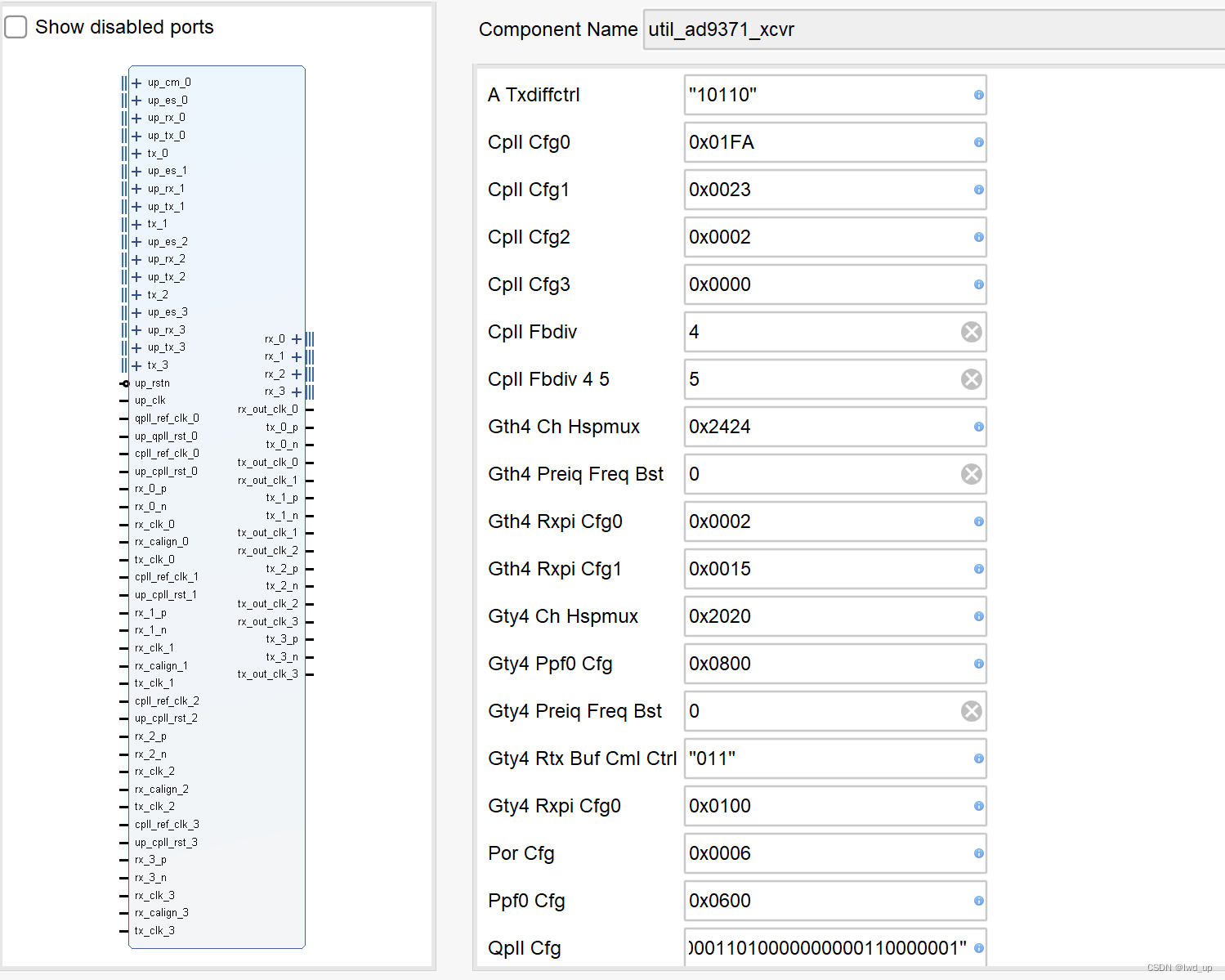This screenshot has width=1225, height=980.
Task: Open info icon for Gty4 Rtx Buf Cml Ctrl
Action: click(978, 758)
